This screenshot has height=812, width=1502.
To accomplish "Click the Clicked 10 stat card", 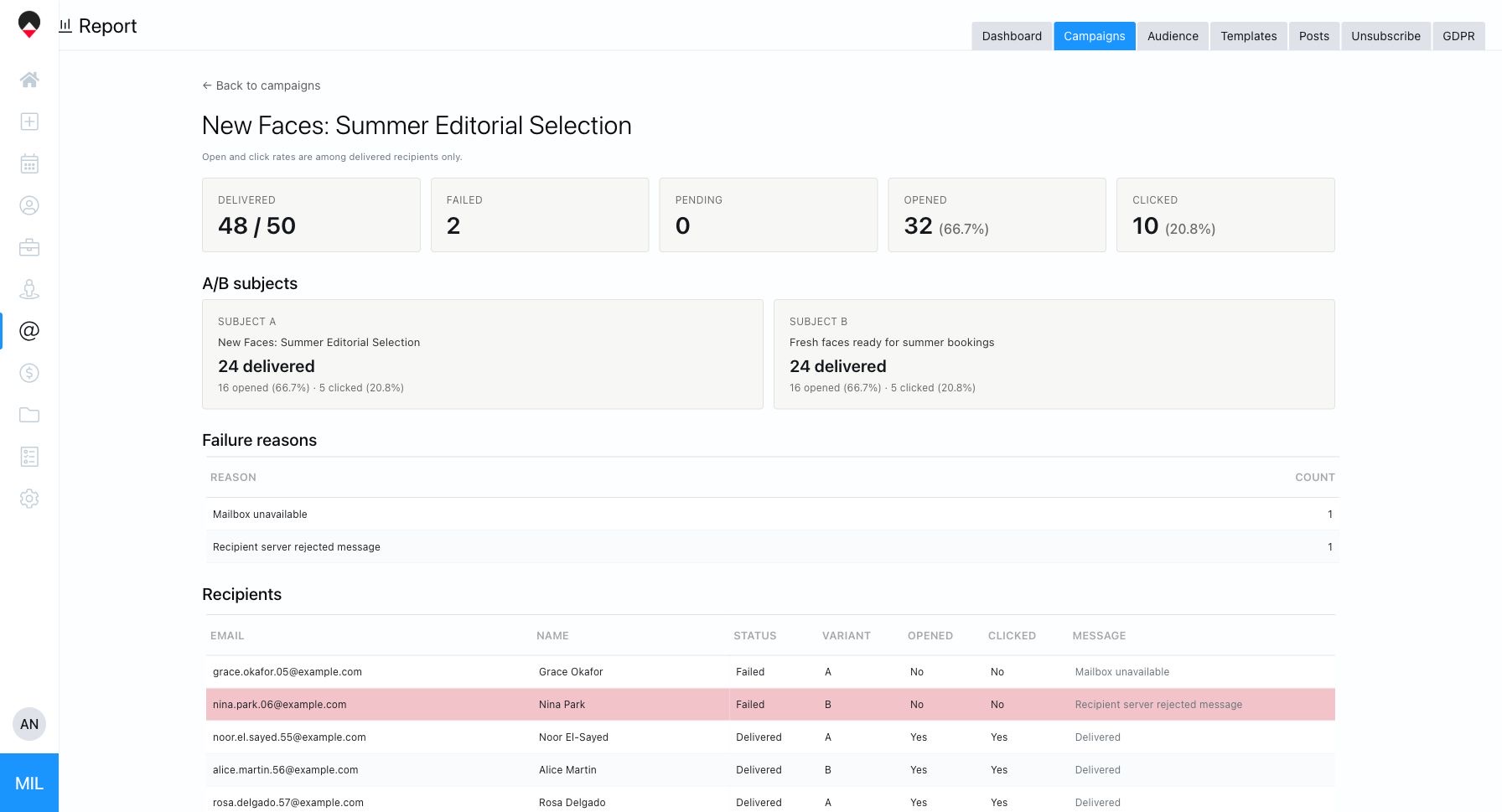I will tap(1225, 215).
